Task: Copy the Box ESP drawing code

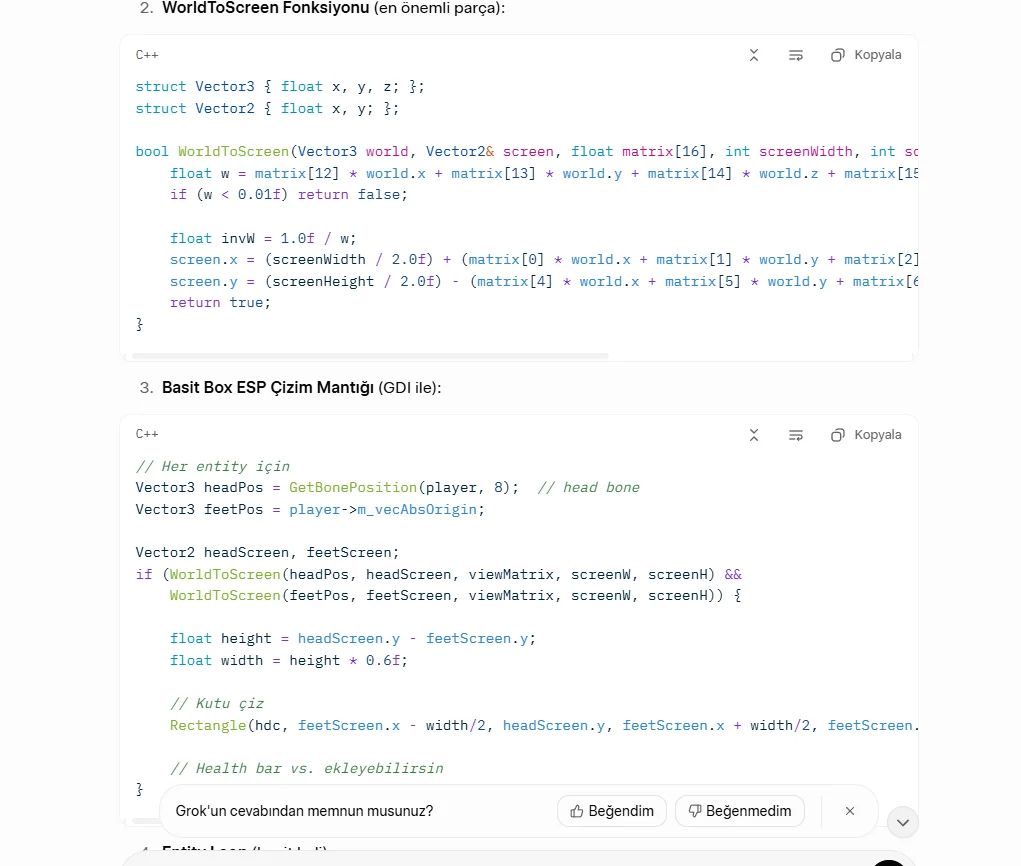Action: 864,434
